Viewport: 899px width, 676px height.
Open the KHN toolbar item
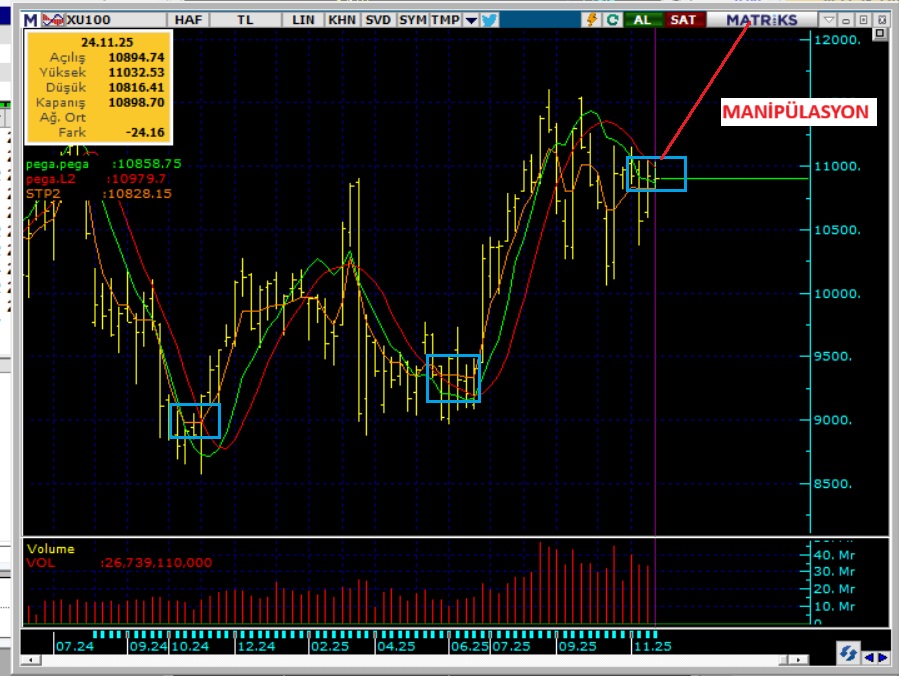point(341,20)
